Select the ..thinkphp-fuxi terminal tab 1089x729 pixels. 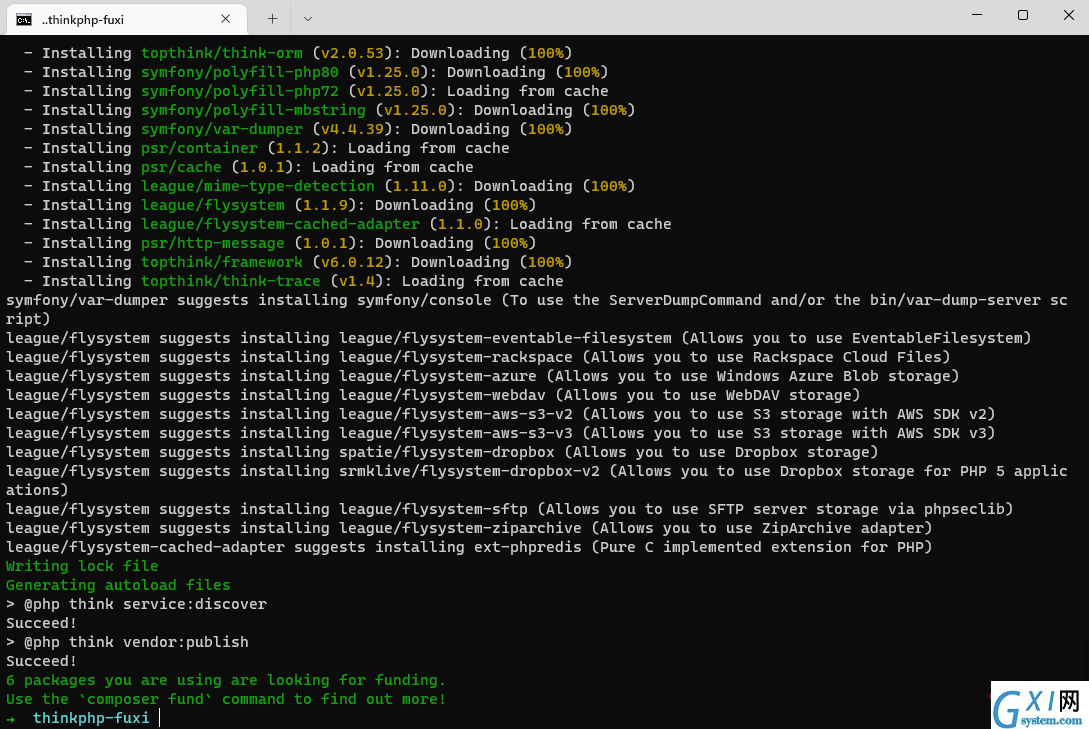point(126,19)
